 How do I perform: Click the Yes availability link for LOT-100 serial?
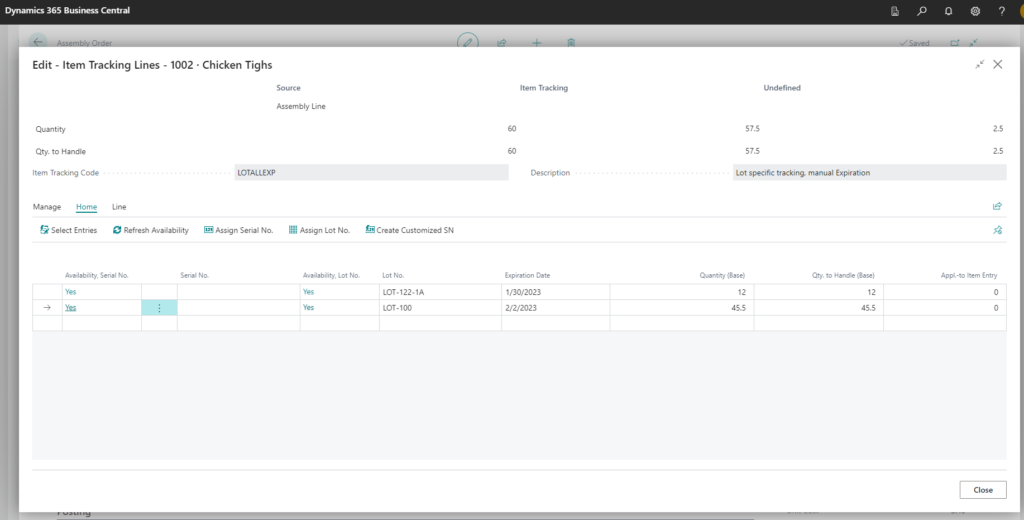click(71, 308)
